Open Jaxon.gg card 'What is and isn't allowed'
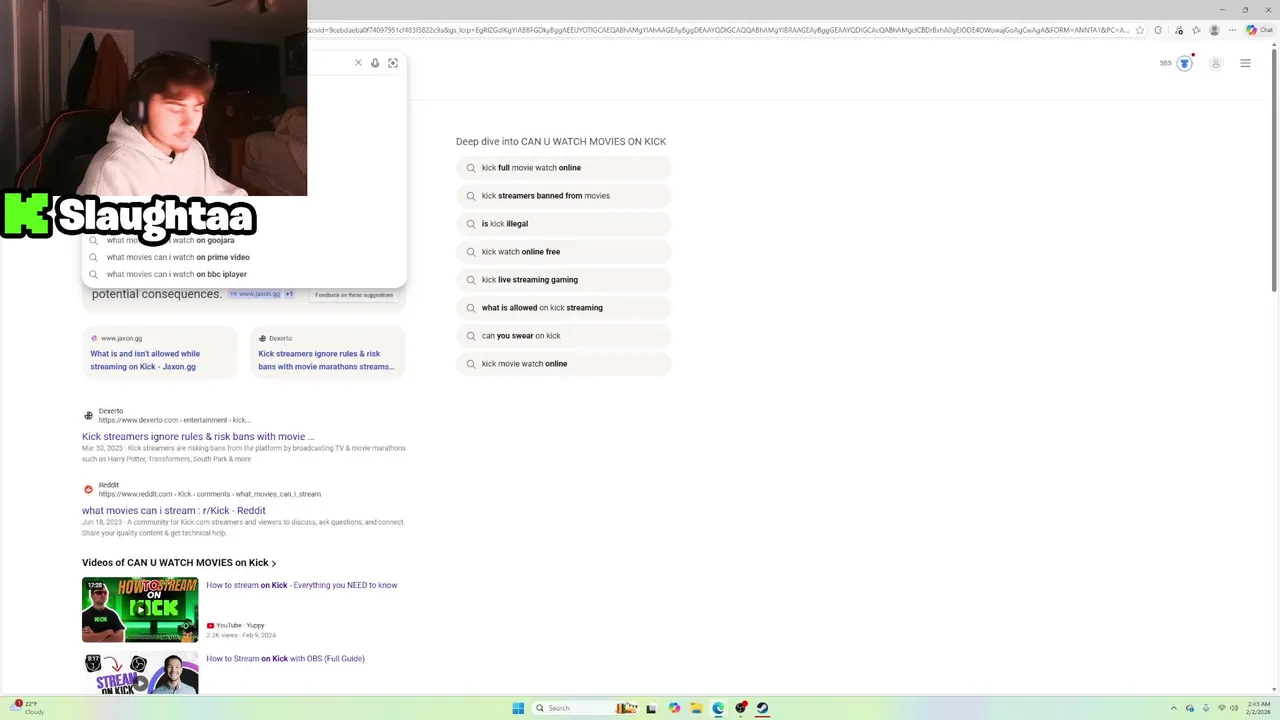Viewport: 1280px width, 720px height. pyautogui.click(x=160, y=352)
